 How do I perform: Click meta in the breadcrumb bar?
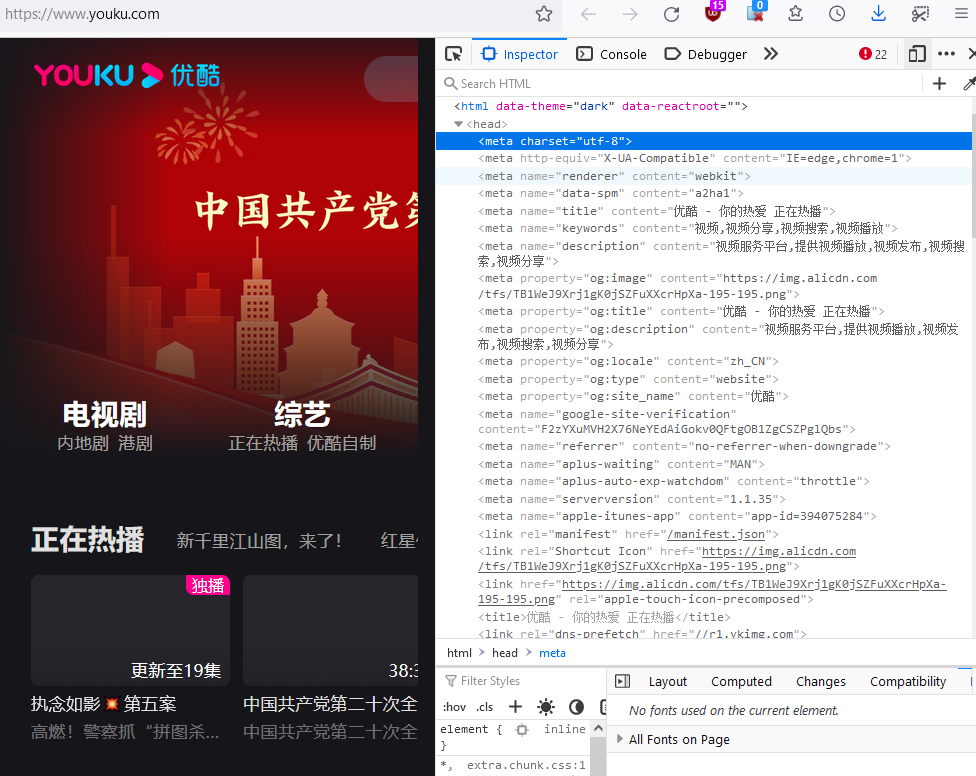552,653
